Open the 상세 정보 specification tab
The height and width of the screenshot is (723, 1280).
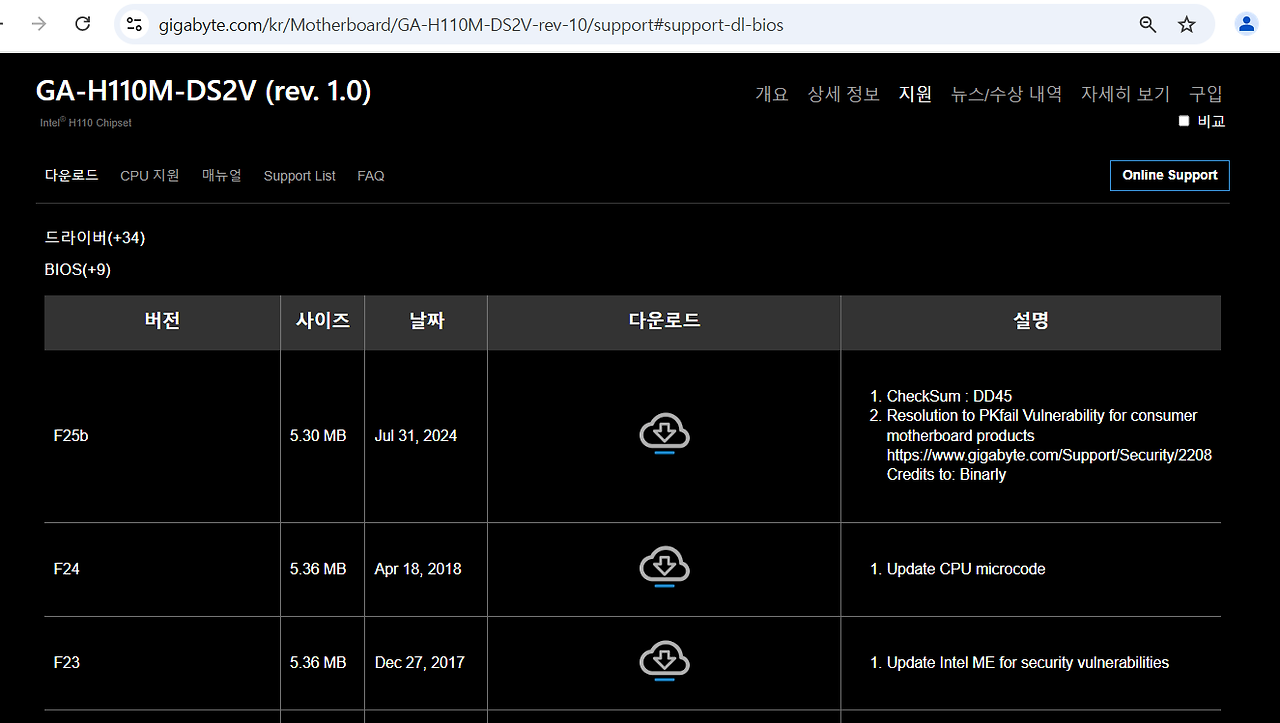point(844,94)
